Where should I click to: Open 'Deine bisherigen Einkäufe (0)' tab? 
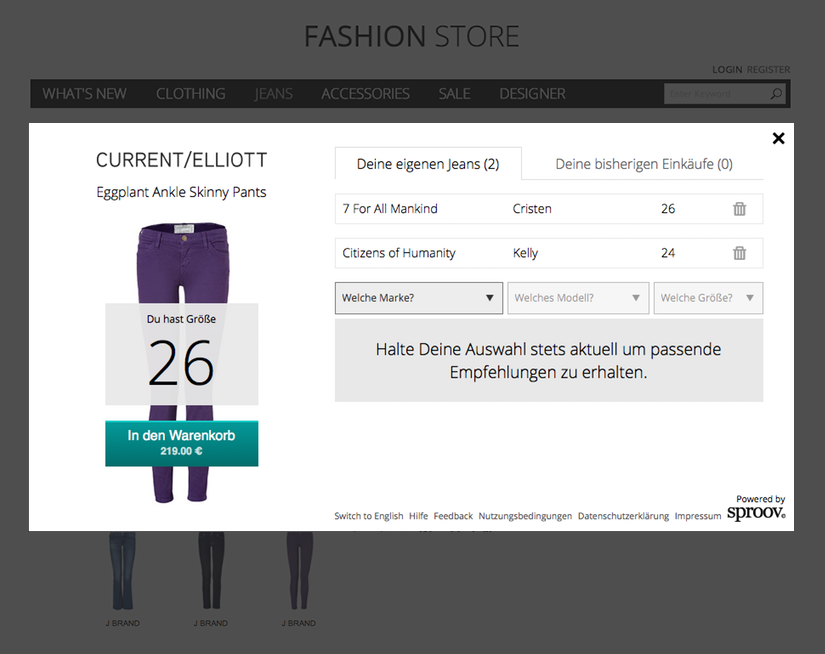643,164
